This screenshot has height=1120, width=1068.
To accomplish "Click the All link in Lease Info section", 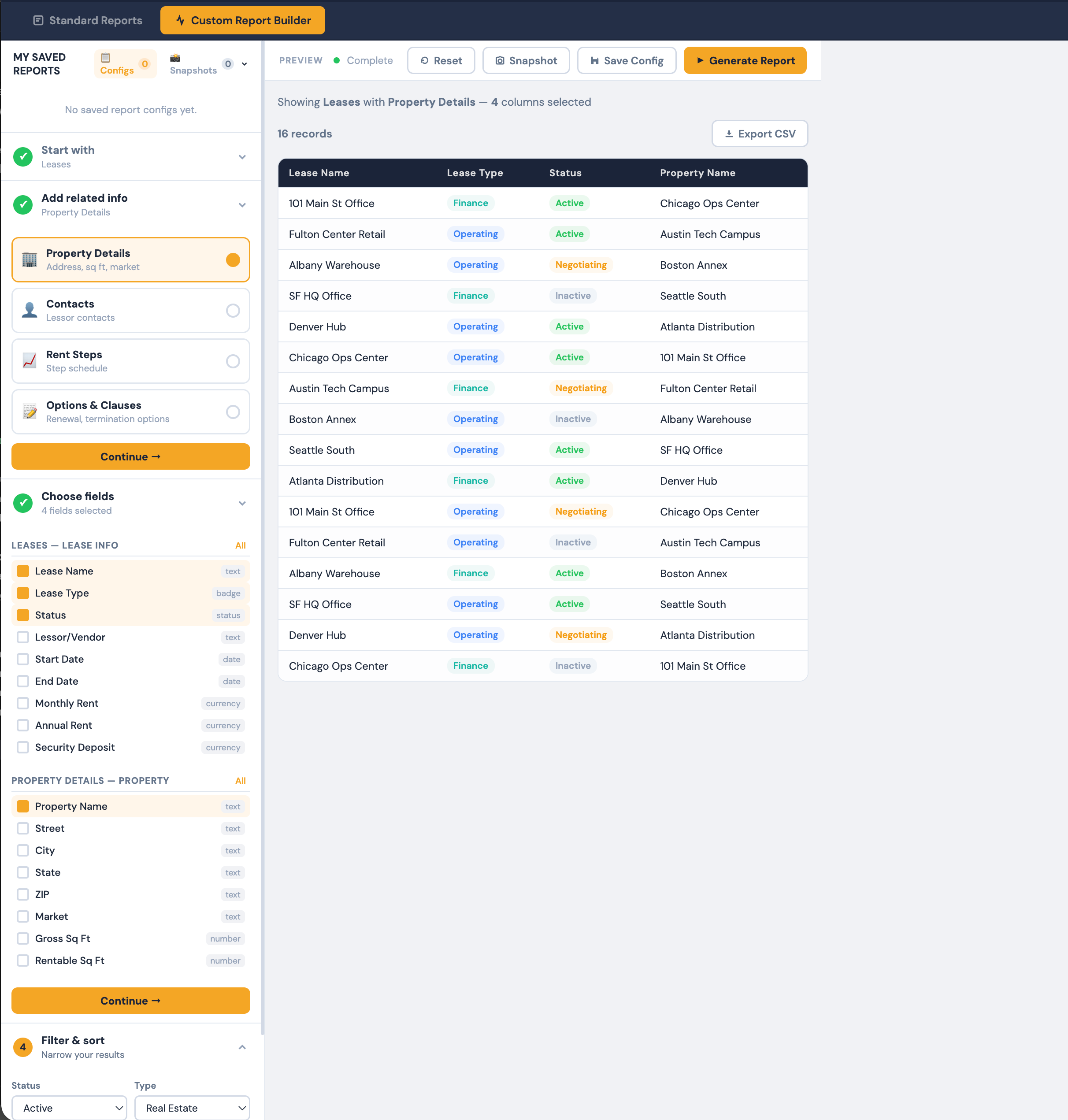I will click(241, 545).
